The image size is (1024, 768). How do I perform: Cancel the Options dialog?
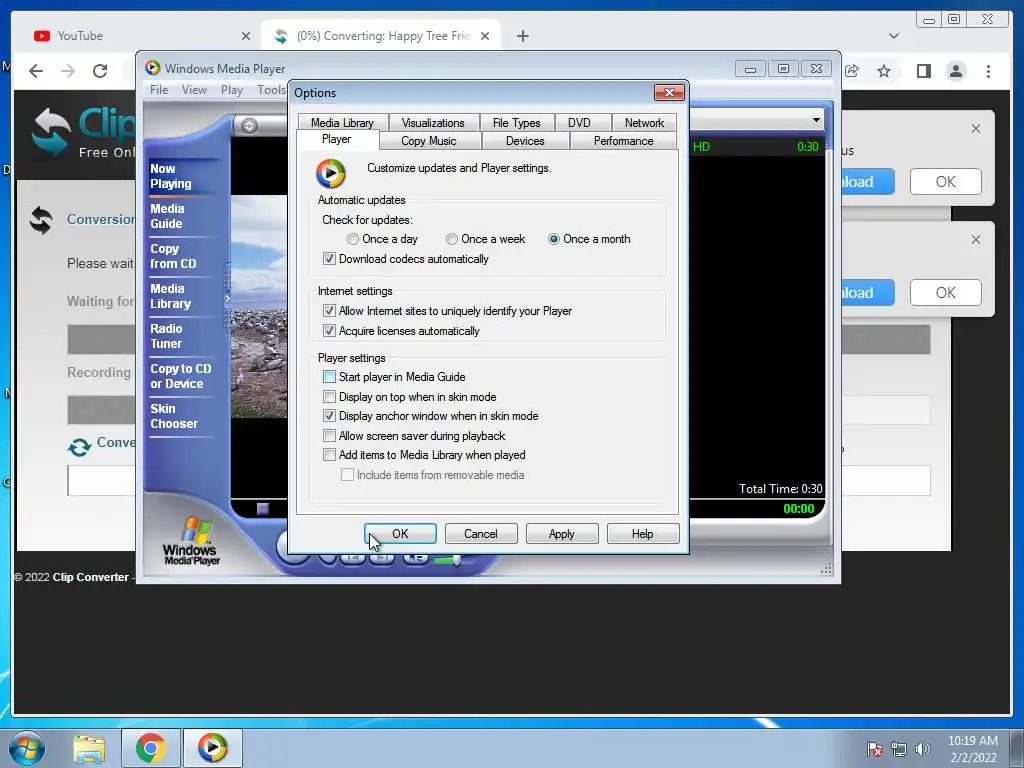(481, 534)
